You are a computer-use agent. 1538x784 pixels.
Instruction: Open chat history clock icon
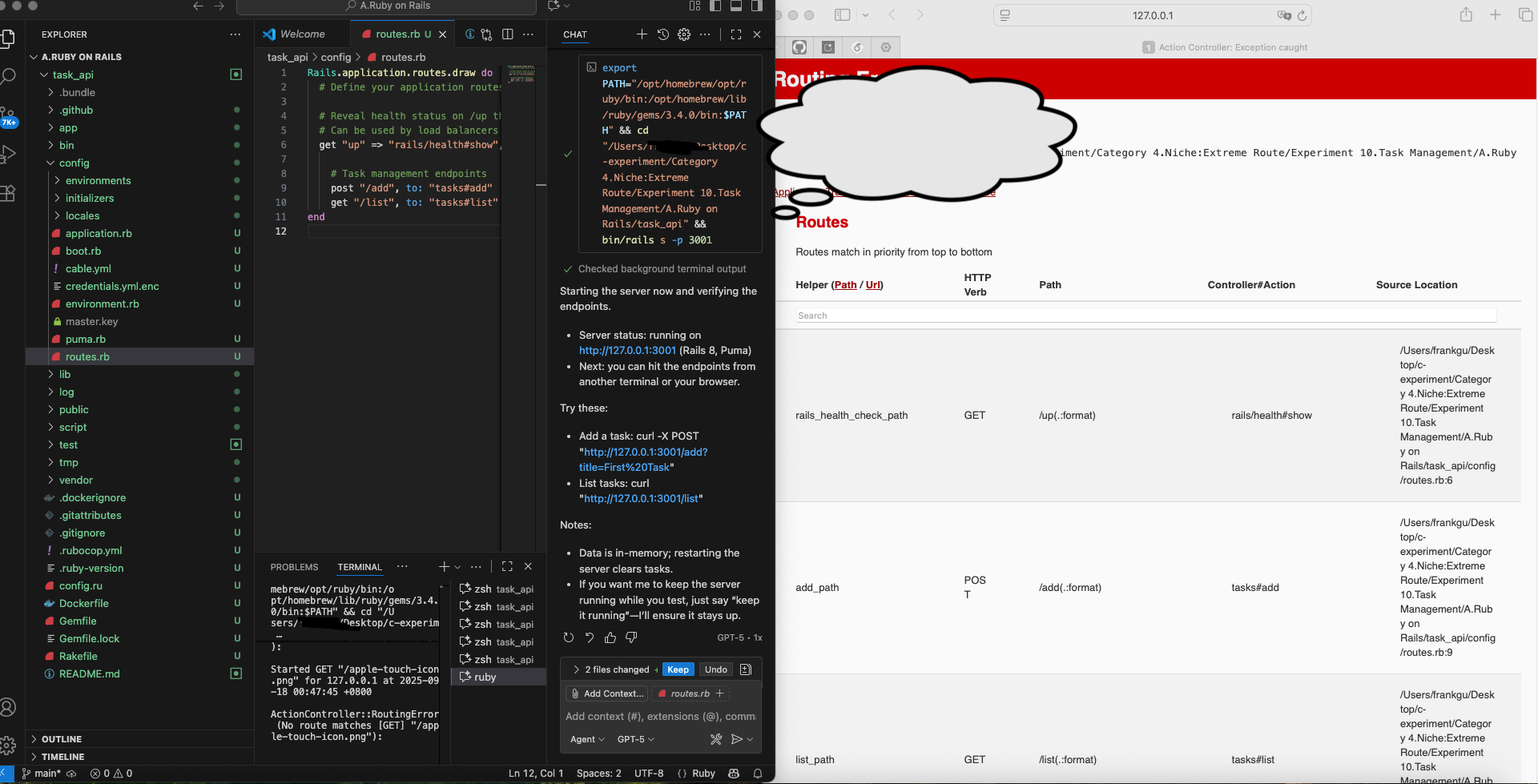(x=662, y=34)
